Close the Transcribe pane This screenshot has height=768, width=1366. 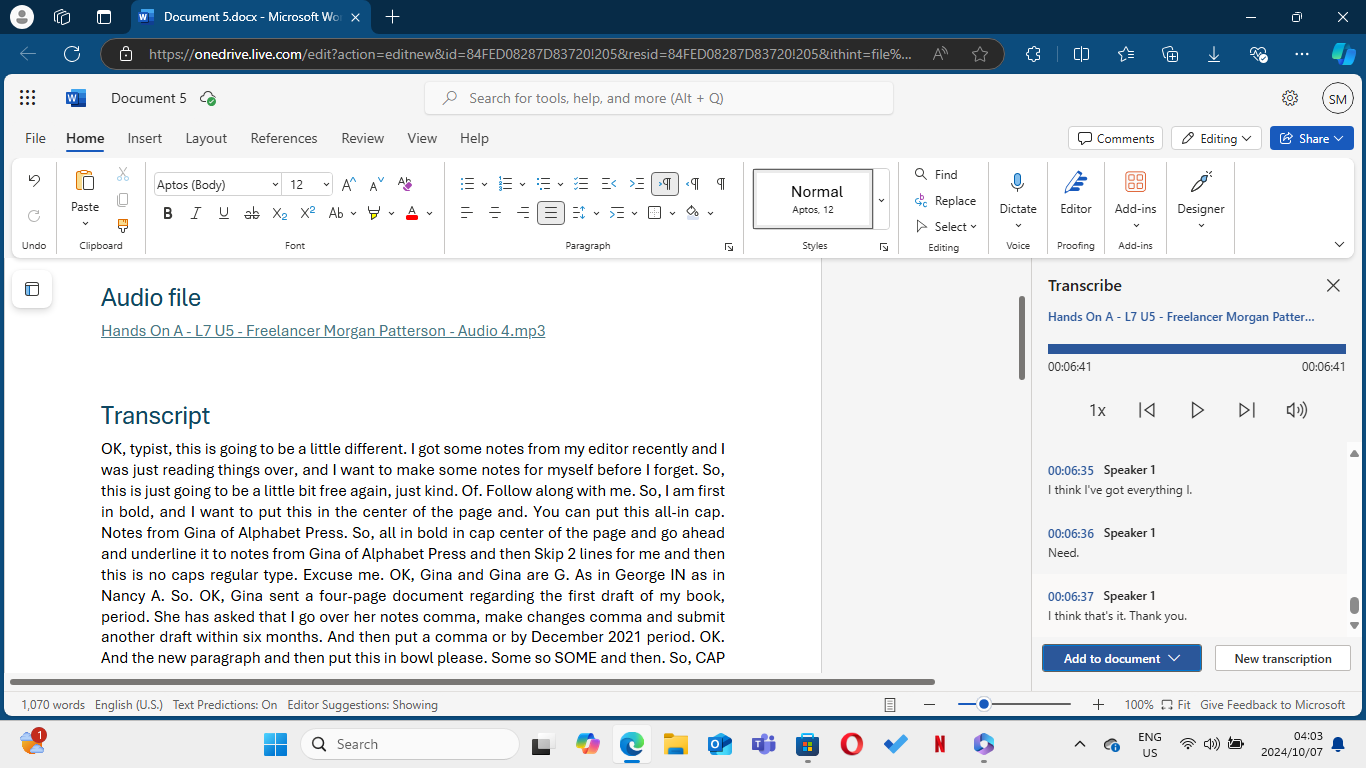pos(1333,286)
